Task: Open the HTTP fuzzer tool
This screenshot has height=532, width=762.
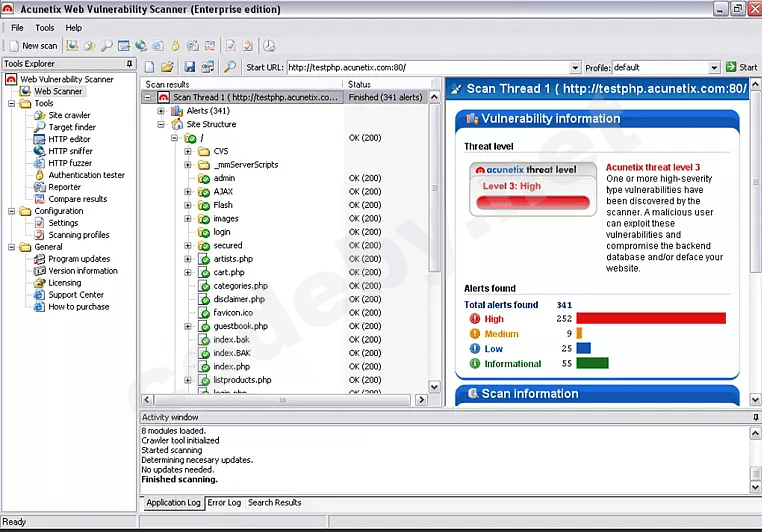Action: click(70, 163)
